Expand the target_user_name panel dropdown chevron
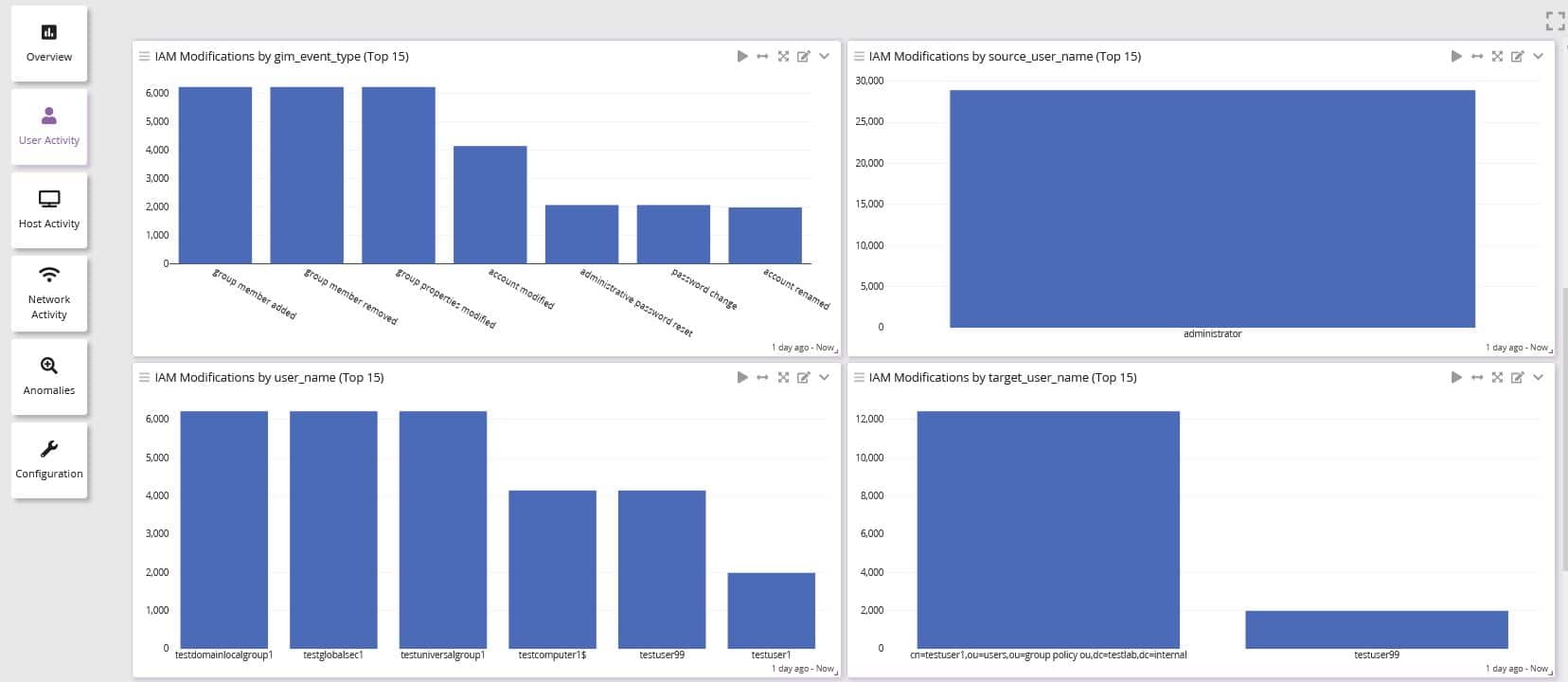The image size is (1568, 682). 1538,378
